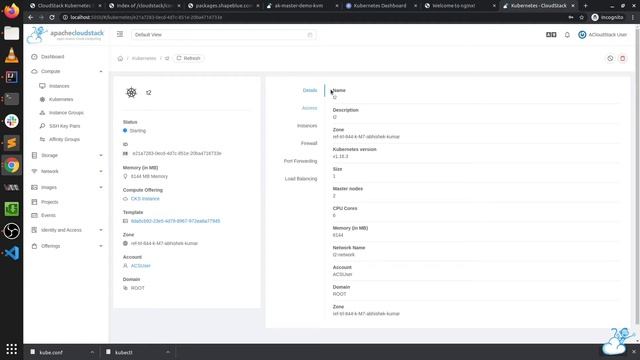The height and width of the screenshot is (360, 640).
Task: Select the Firewall tab
Action: pos(309,143)
